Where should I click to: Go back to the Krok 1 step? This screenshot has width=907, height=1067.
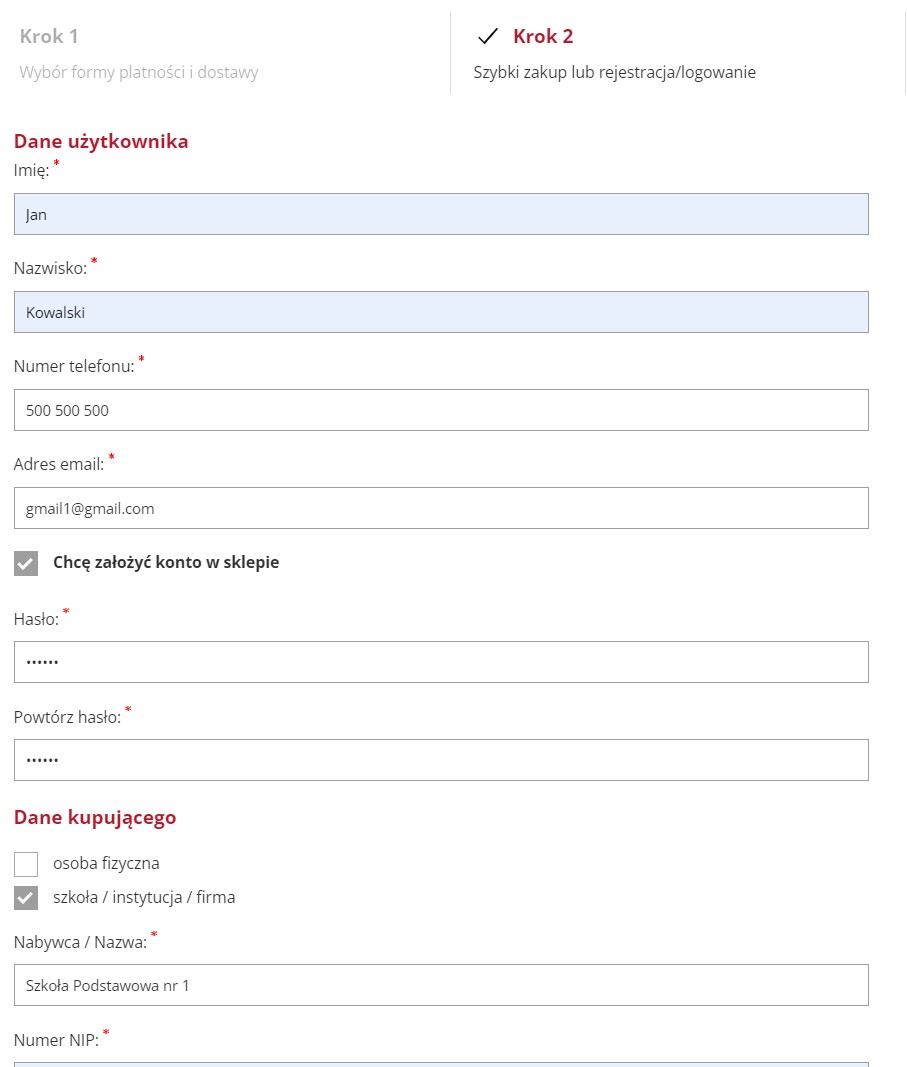(x=49, y=37)
